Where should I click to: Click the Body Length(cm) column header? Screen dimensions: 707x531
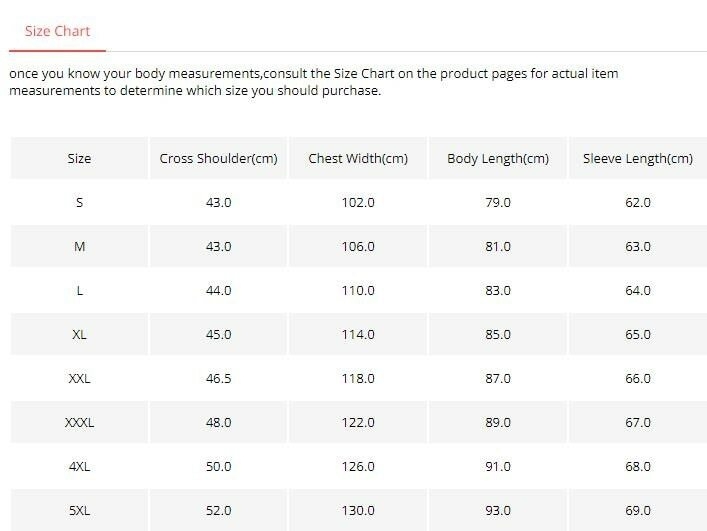tap(498, 159)
